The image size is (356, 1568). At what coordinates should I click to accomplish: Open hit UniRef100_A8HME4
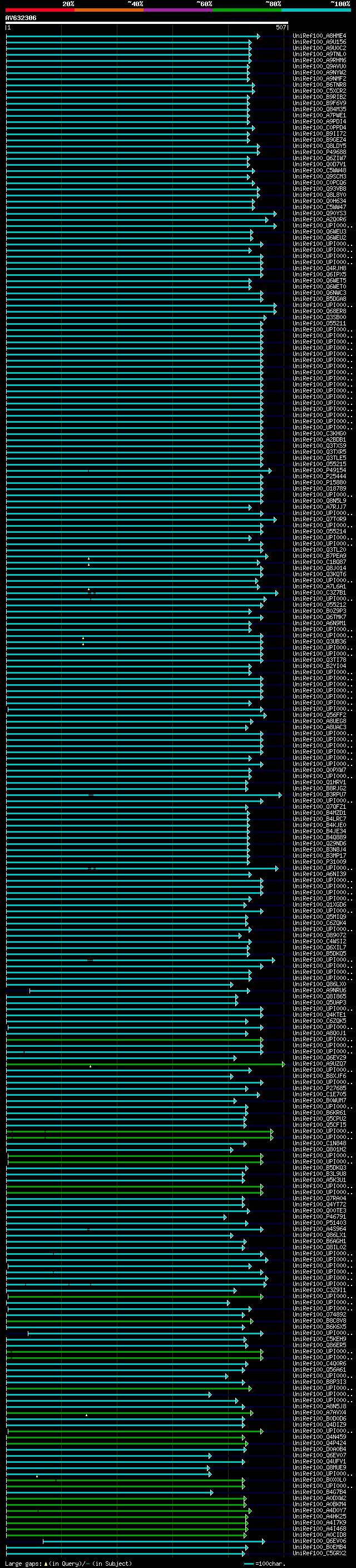[319, 36]
